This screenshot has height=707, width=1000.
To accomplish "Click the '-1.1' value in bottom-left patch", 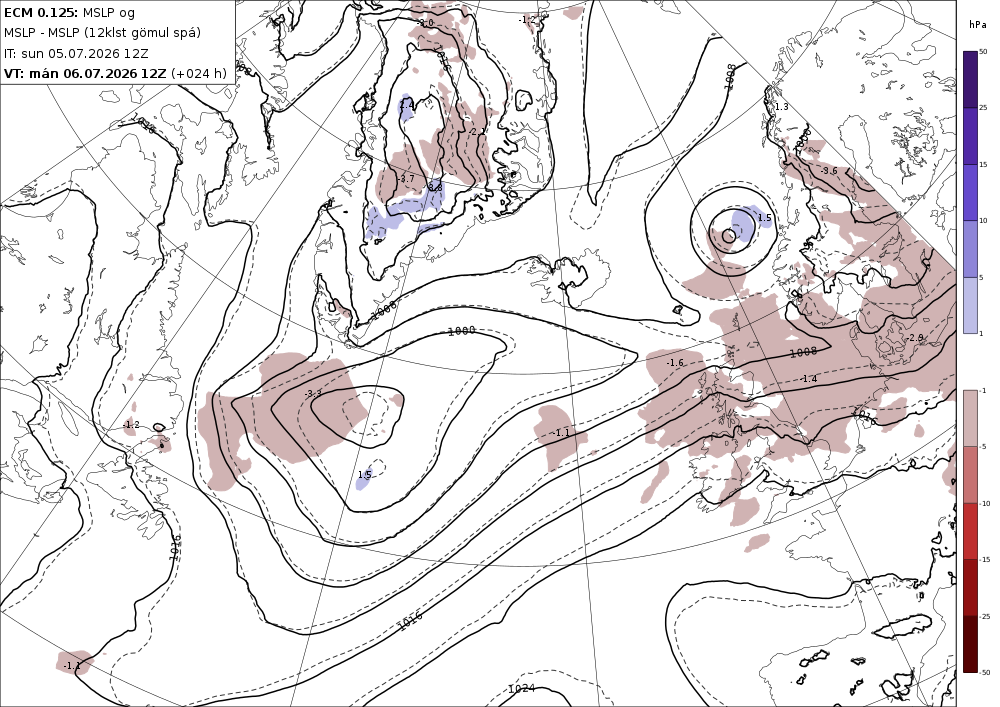I will 72,666.
